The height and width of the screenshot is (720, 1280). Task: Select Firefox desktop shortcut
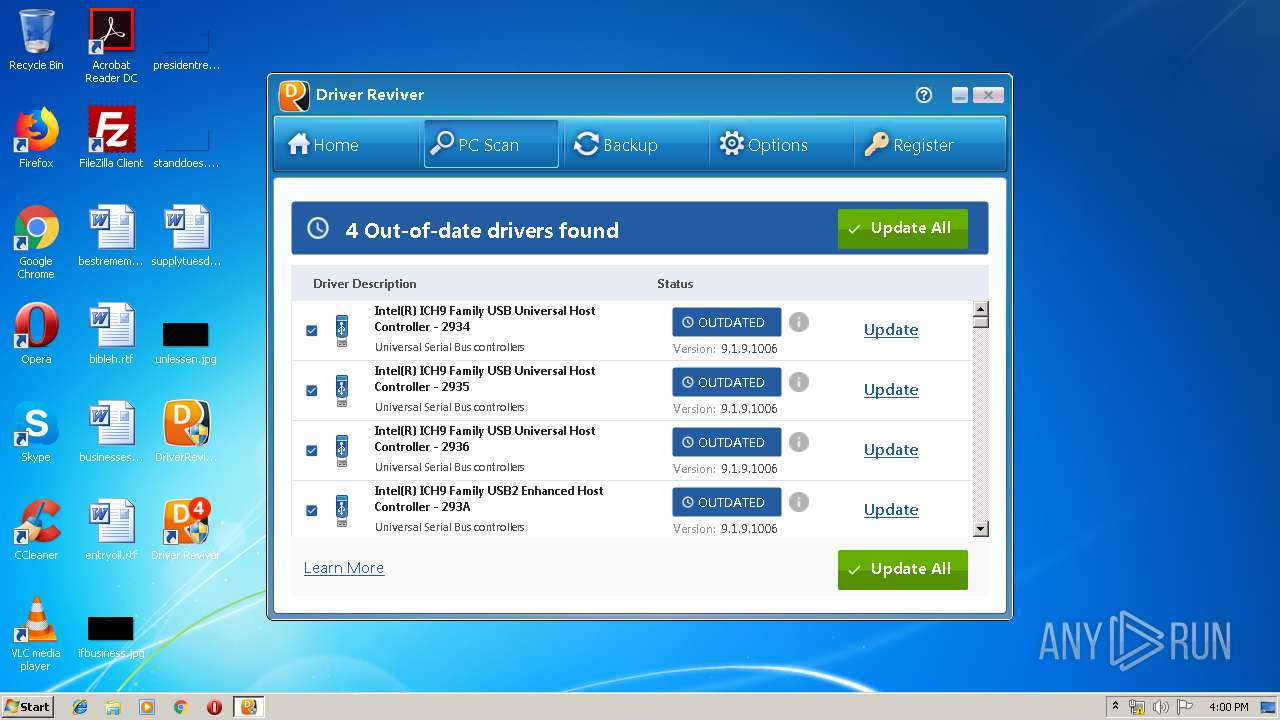tap(36, 138)
